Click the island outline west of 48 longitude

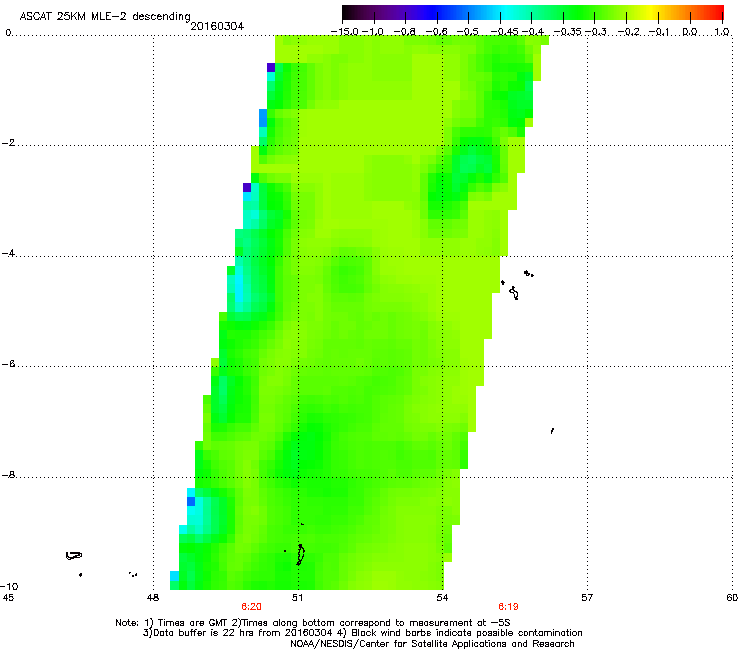pyautogui.click(x=74, y=556)
